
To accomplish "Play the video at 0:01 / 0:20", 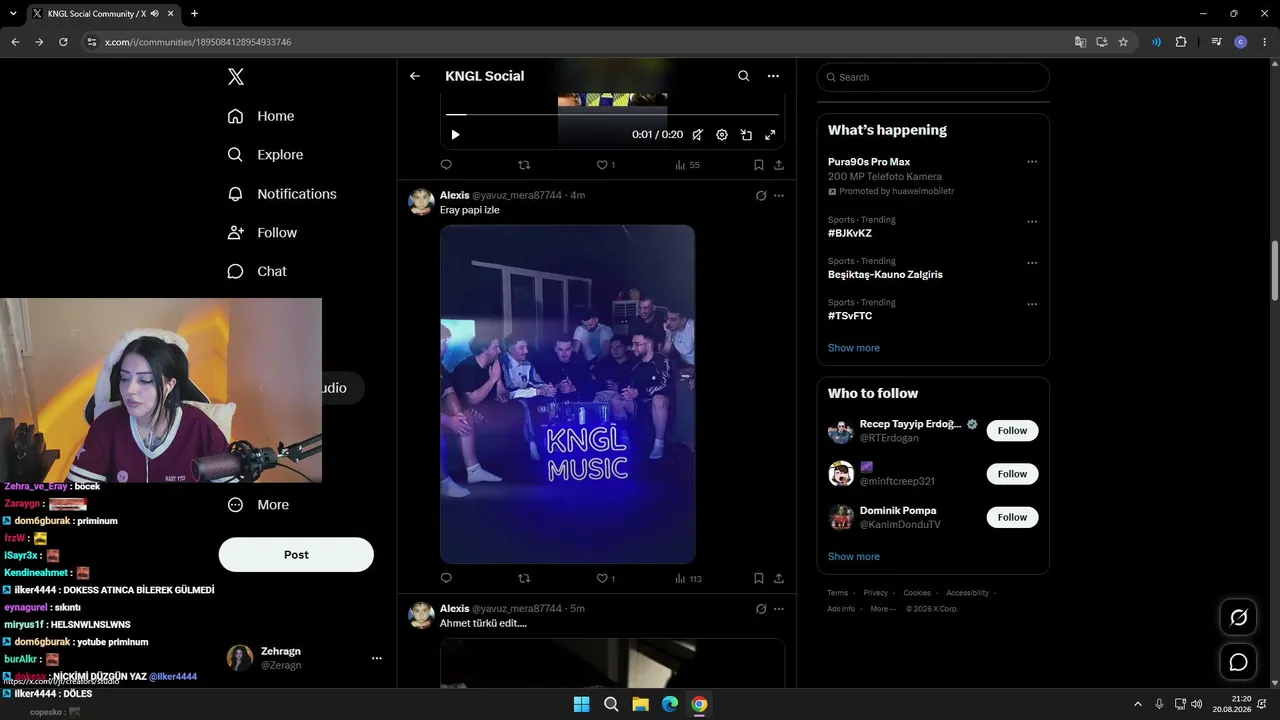I will (x=455, y=135).
